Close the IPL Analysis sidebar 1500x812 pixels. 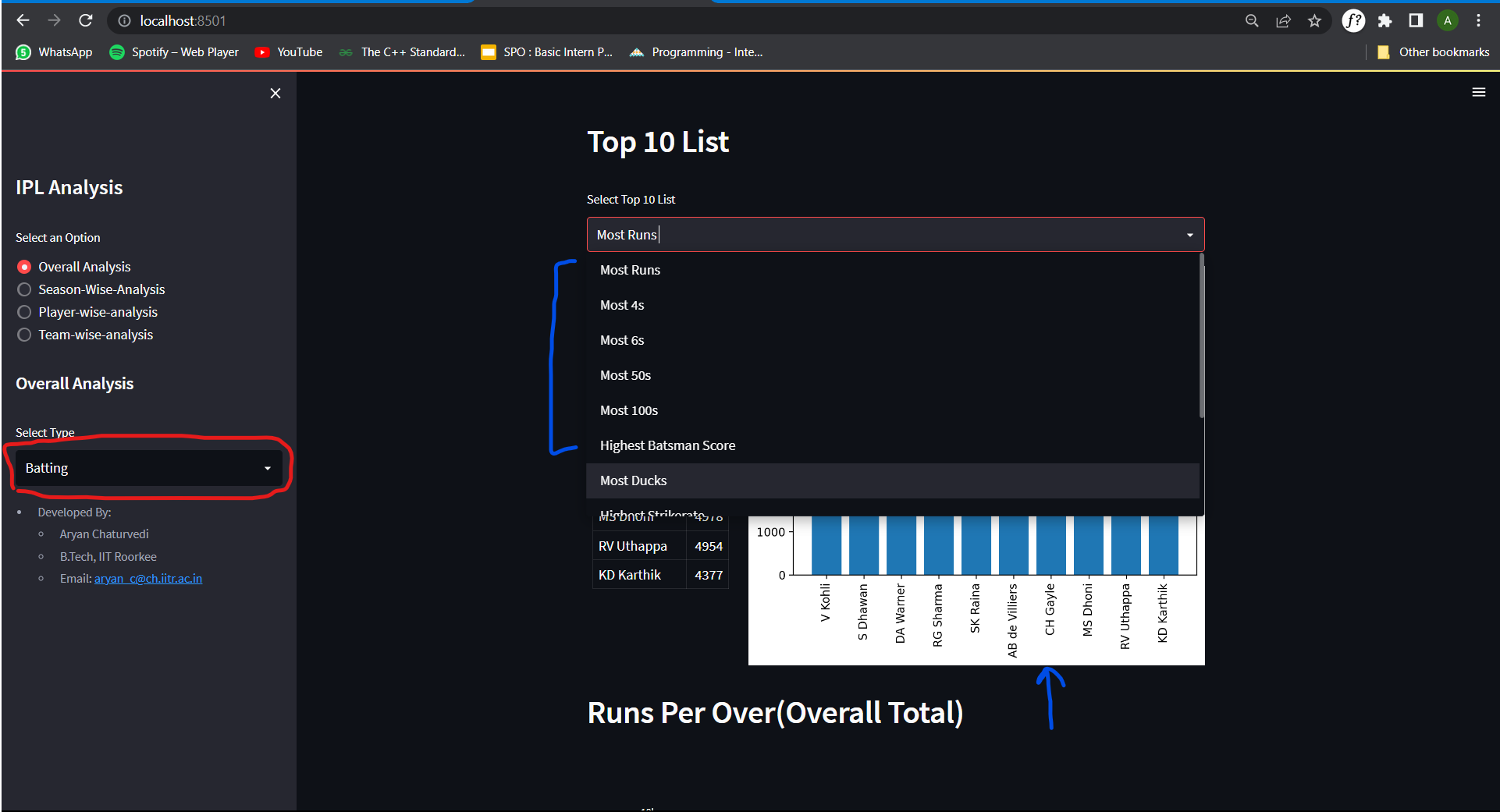pyautogui.click(x=275, y=93)
